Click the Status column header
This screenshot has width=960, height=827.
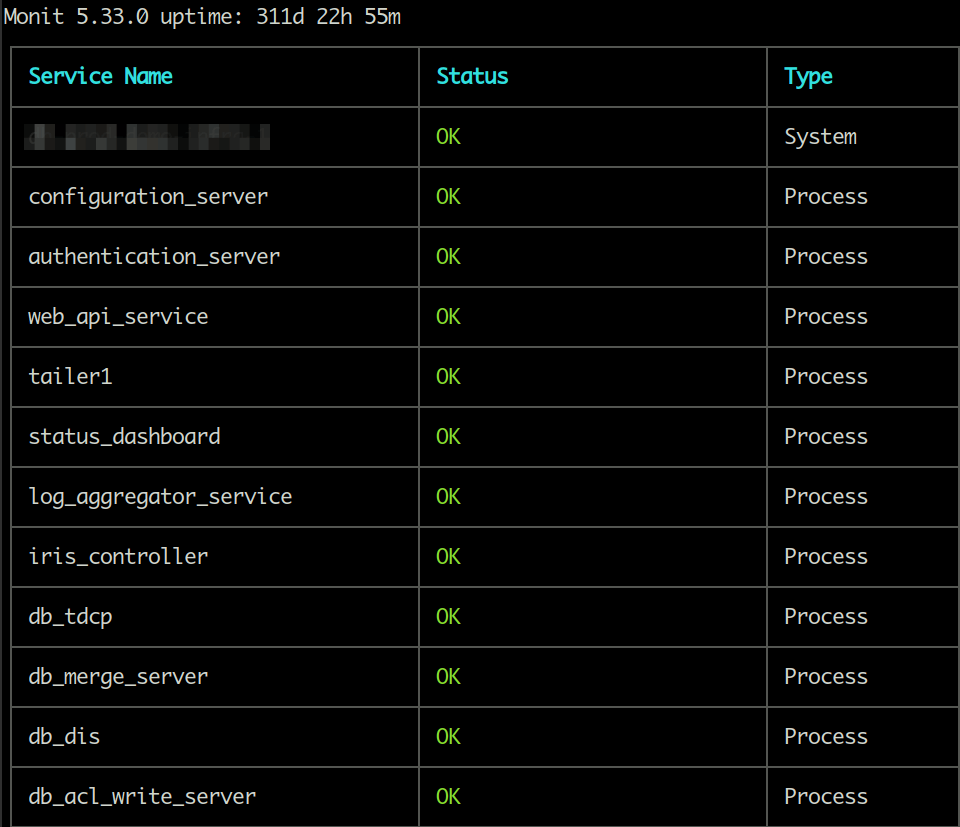click(x=472, y=77)
